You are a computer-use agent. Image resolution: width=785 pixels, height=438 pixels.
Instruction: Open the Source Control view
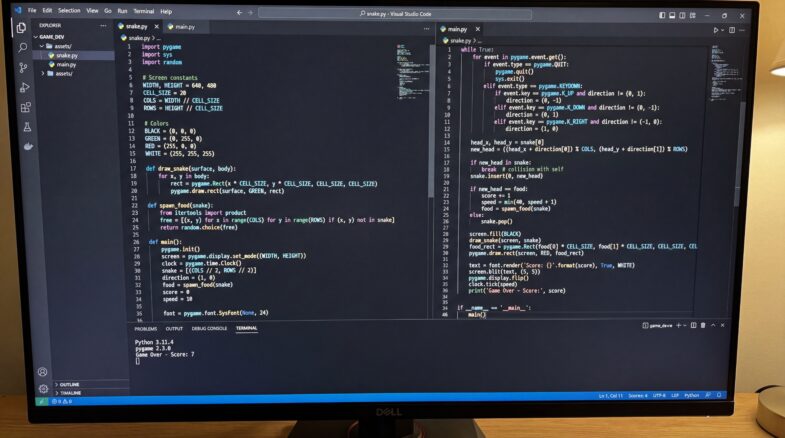pos(24,68)
